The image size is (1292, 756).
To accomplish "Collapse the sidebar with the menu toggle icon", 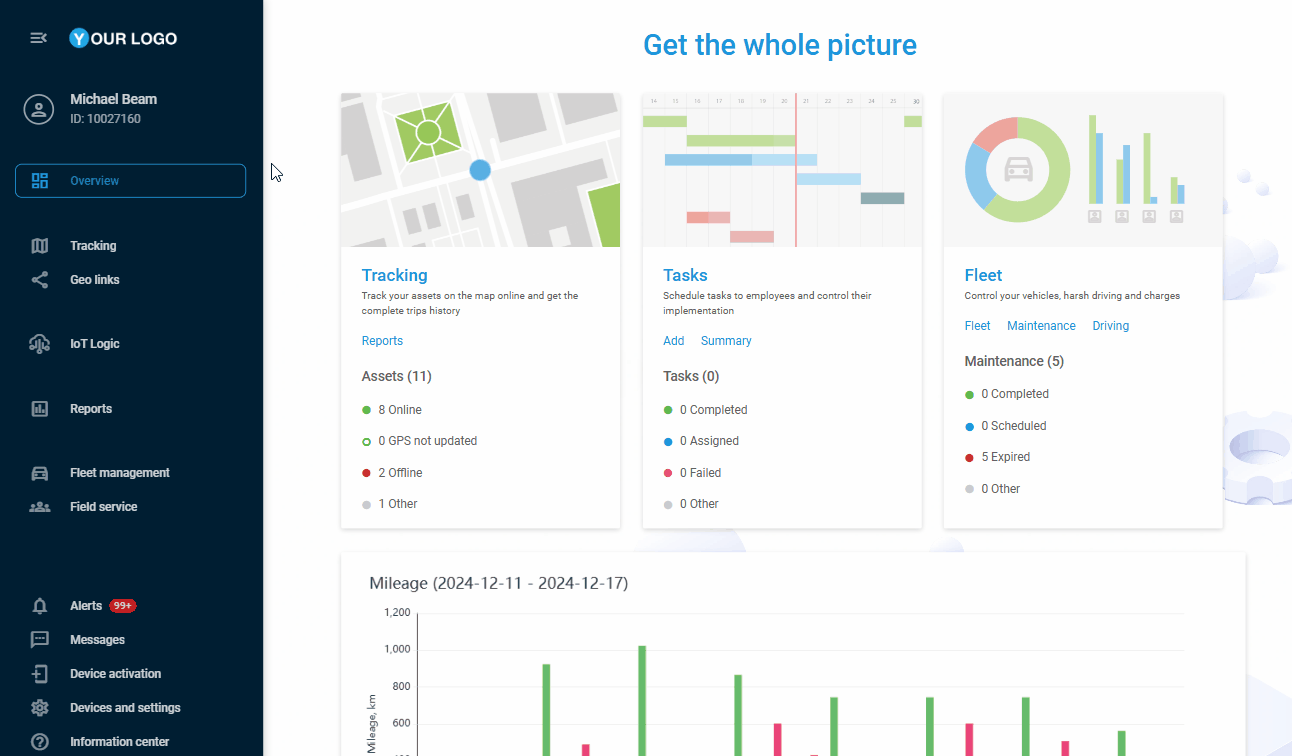I will pyautogui.click(x=38, y=38).
